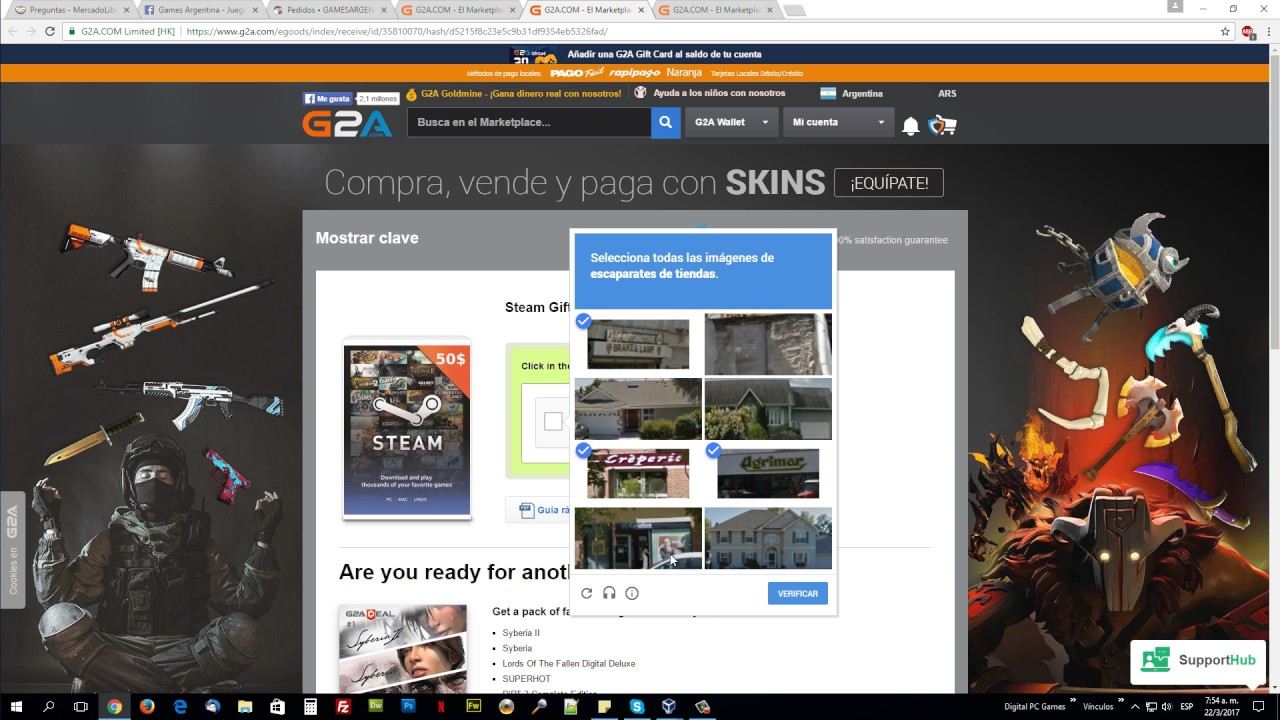
Task: Click the Syberia G2A Deal thumbnail
Action: [404, 649]
